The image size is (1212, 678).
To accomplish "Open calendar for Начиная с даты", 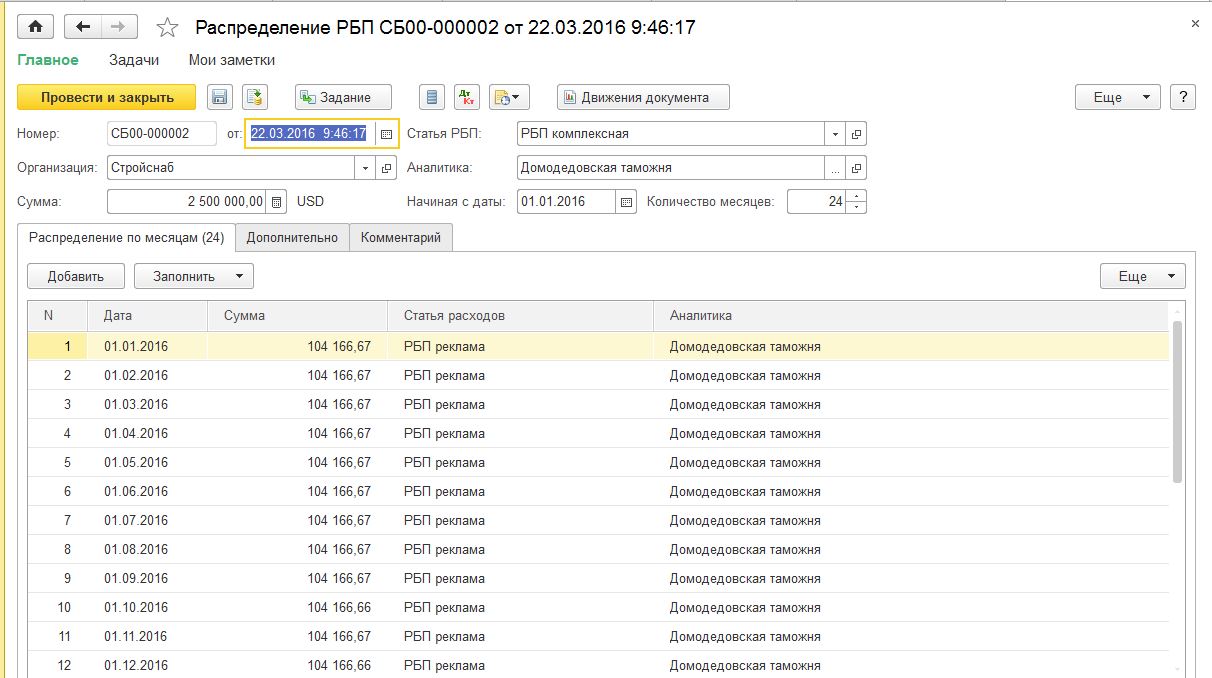I will coord(627,202).
